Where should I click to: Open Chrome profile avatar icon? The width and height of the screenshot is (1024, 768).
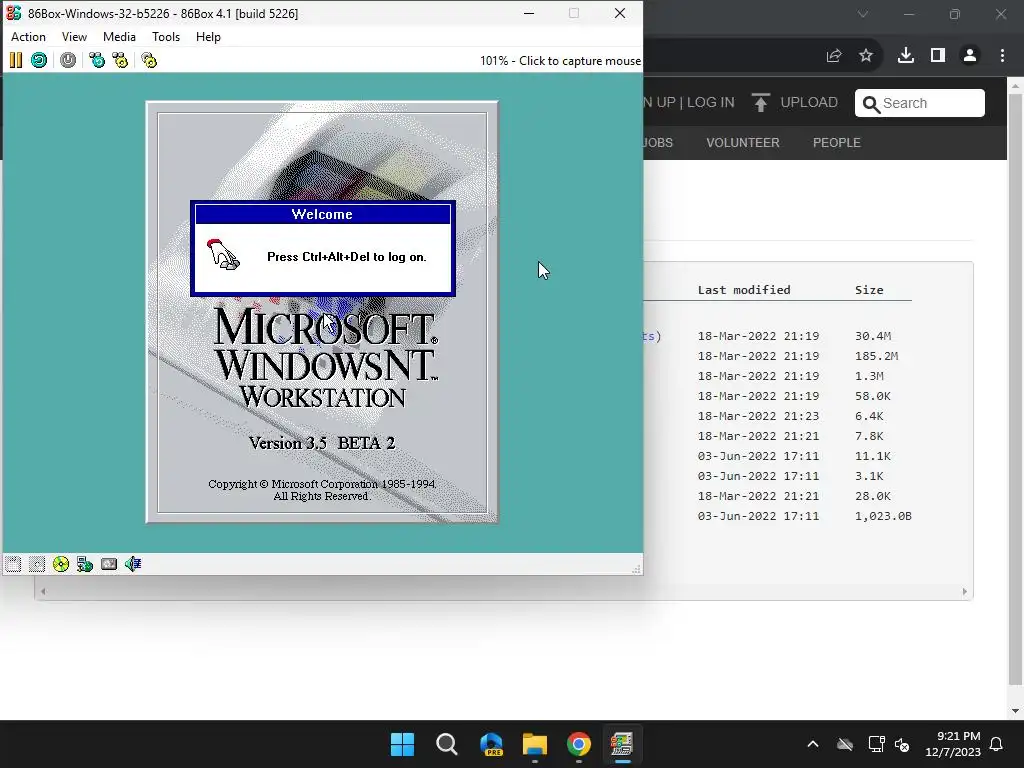coord(970,56)
